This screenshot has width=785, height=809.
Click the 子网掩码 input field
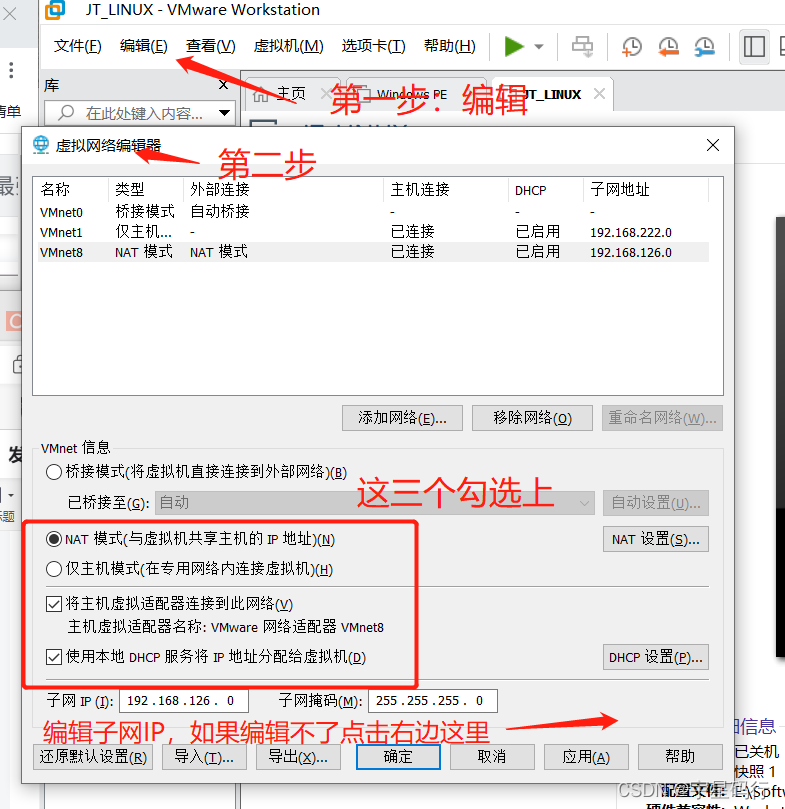[x=432, y=701]
